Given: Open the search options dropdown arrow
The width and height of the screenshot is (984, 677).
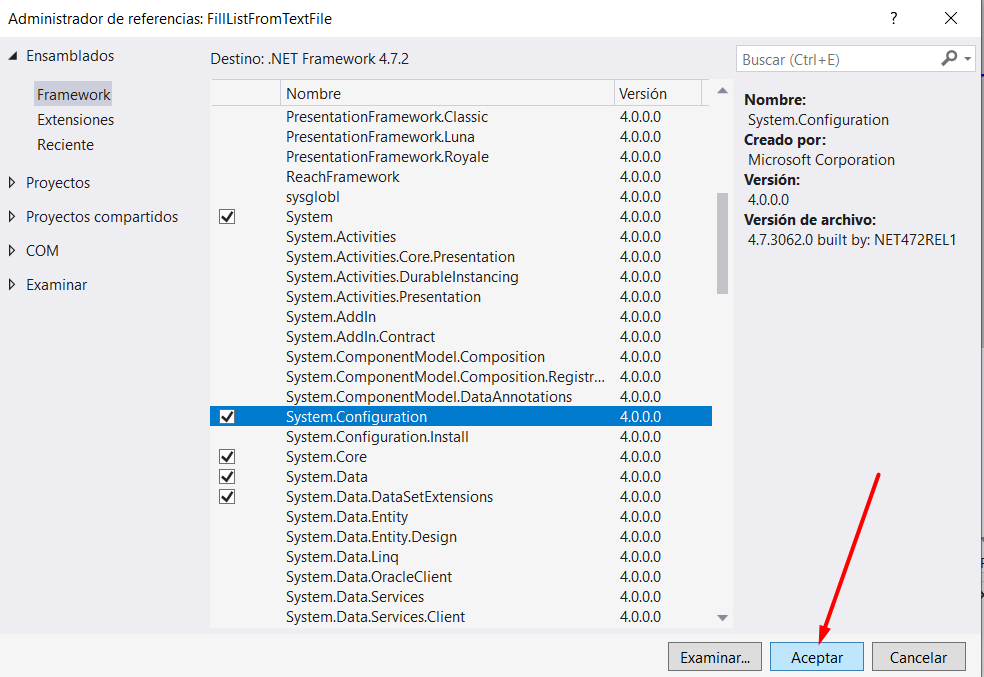Looking at the screenshot, I should click(968, 59).
